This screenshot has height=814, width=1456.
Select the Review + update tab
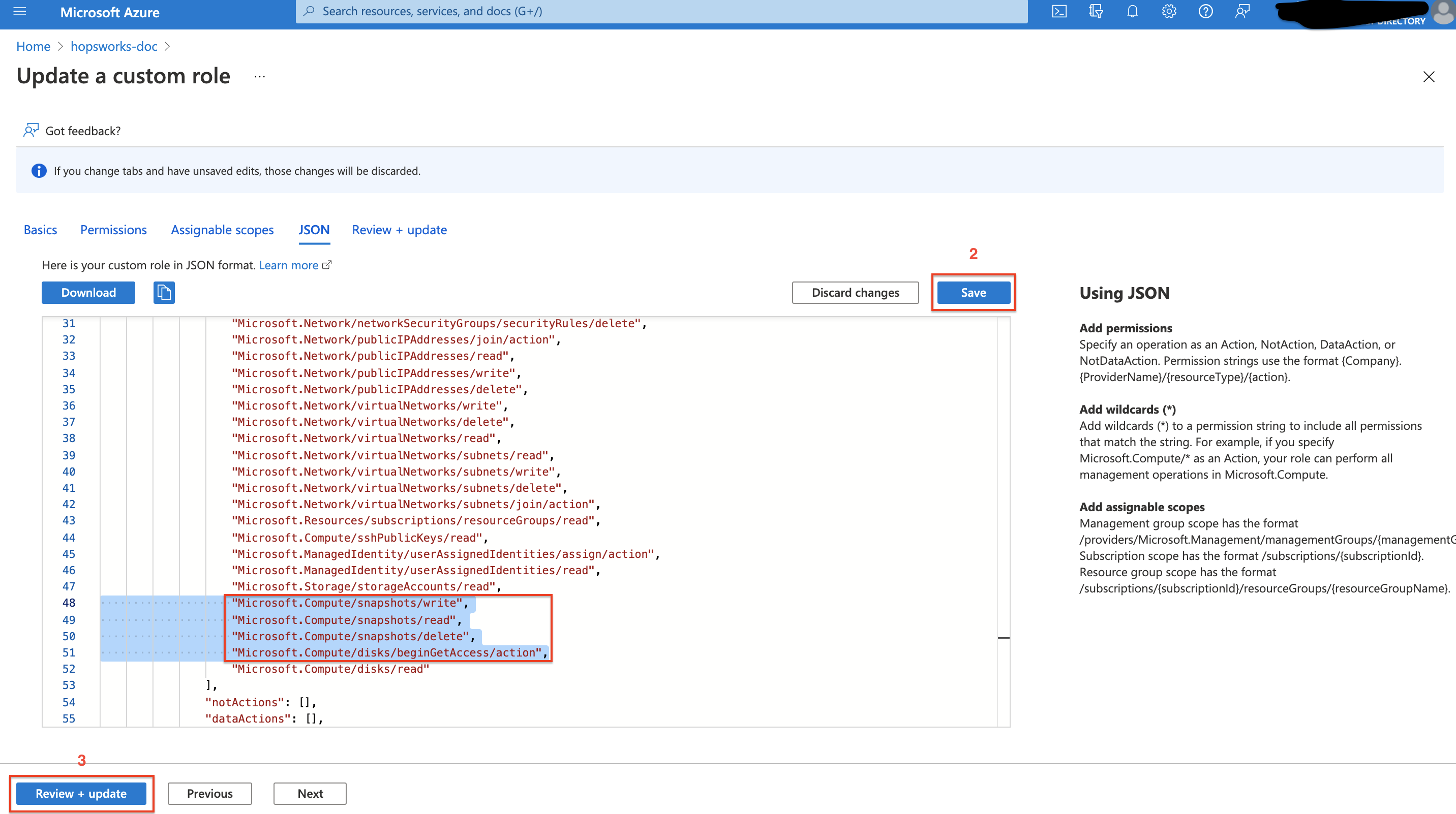[399, 229]
